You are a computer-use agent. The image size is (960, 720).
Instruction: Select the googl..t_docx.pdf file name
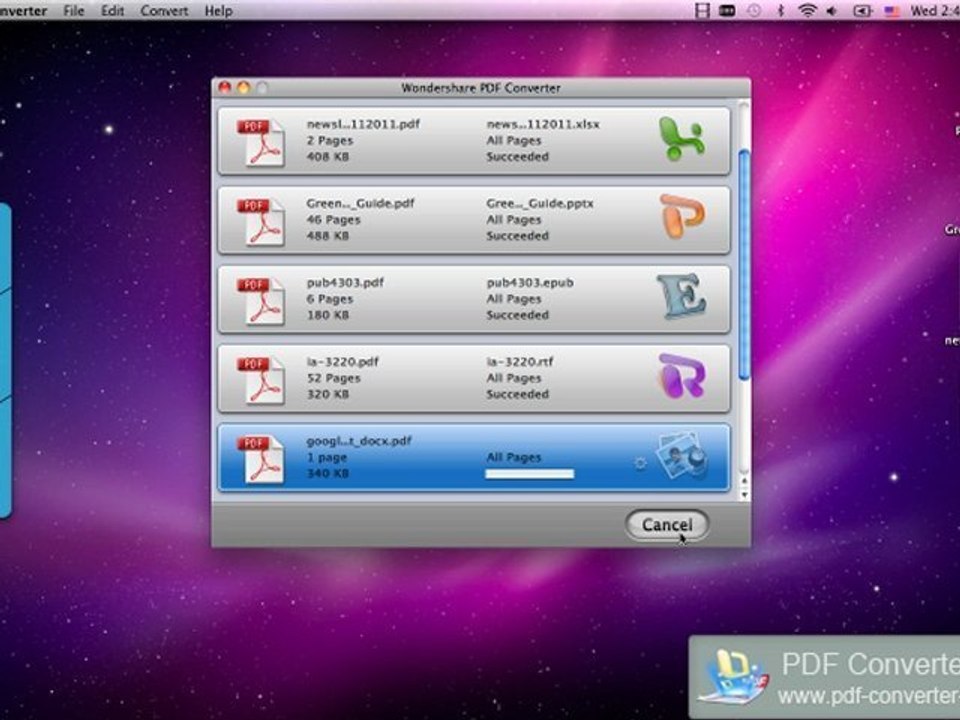(359, 441)
